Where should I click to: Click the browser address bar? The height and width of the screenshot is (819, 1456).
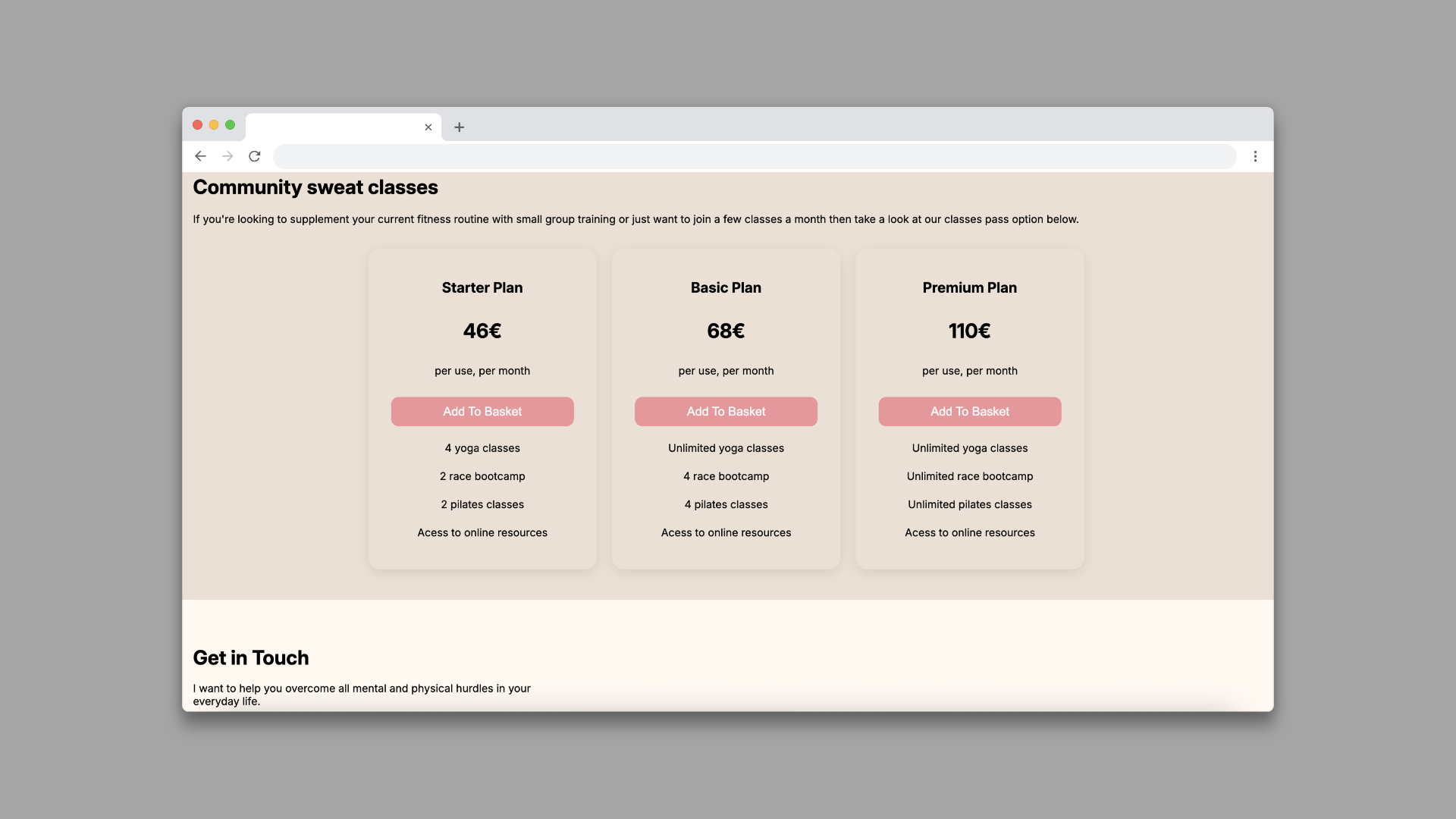755,156
